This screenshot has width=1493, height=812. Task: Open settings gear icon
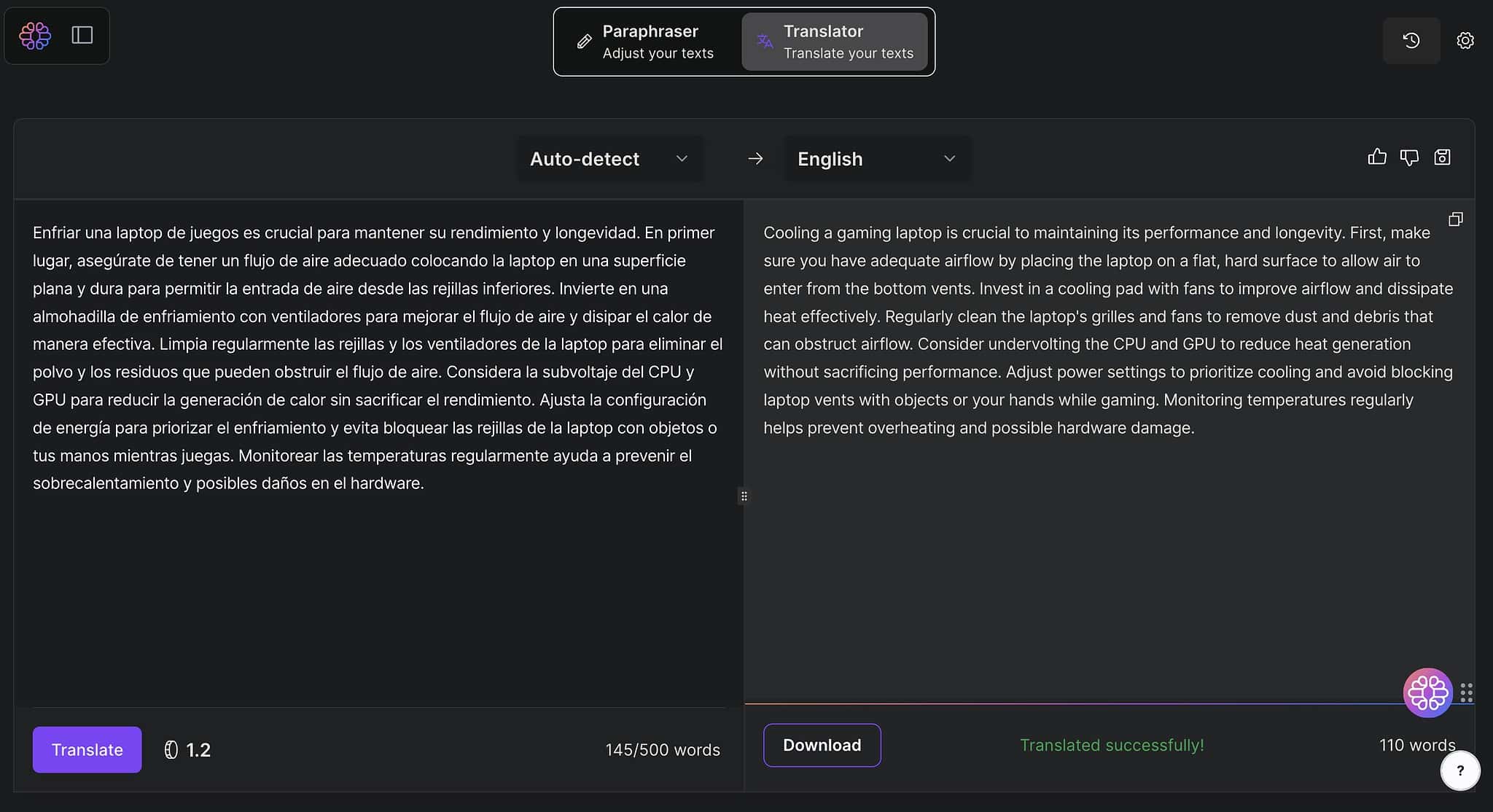[1465, 41]
